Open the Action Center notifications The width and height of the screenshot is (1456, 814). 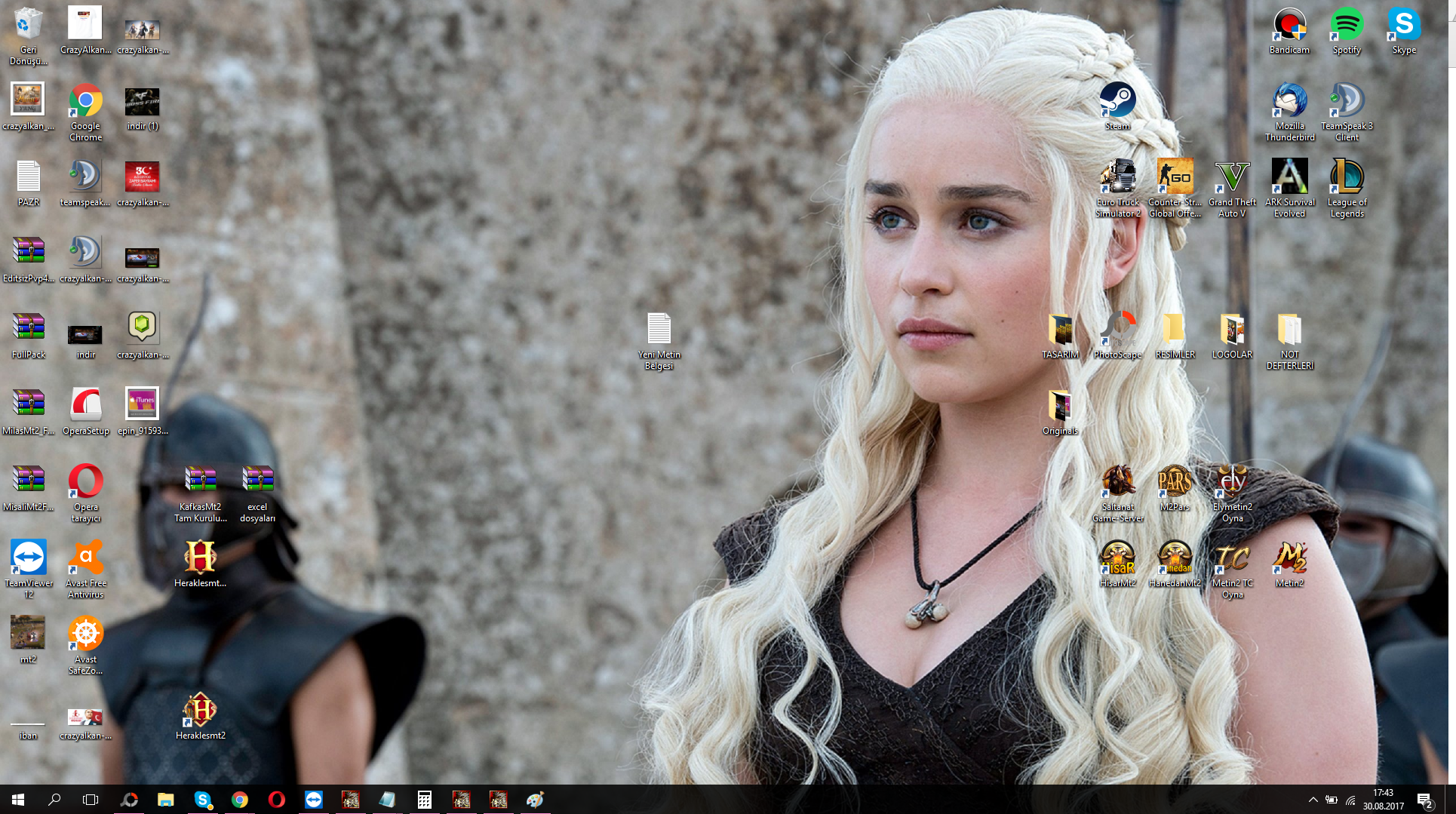coord(1424,800)
